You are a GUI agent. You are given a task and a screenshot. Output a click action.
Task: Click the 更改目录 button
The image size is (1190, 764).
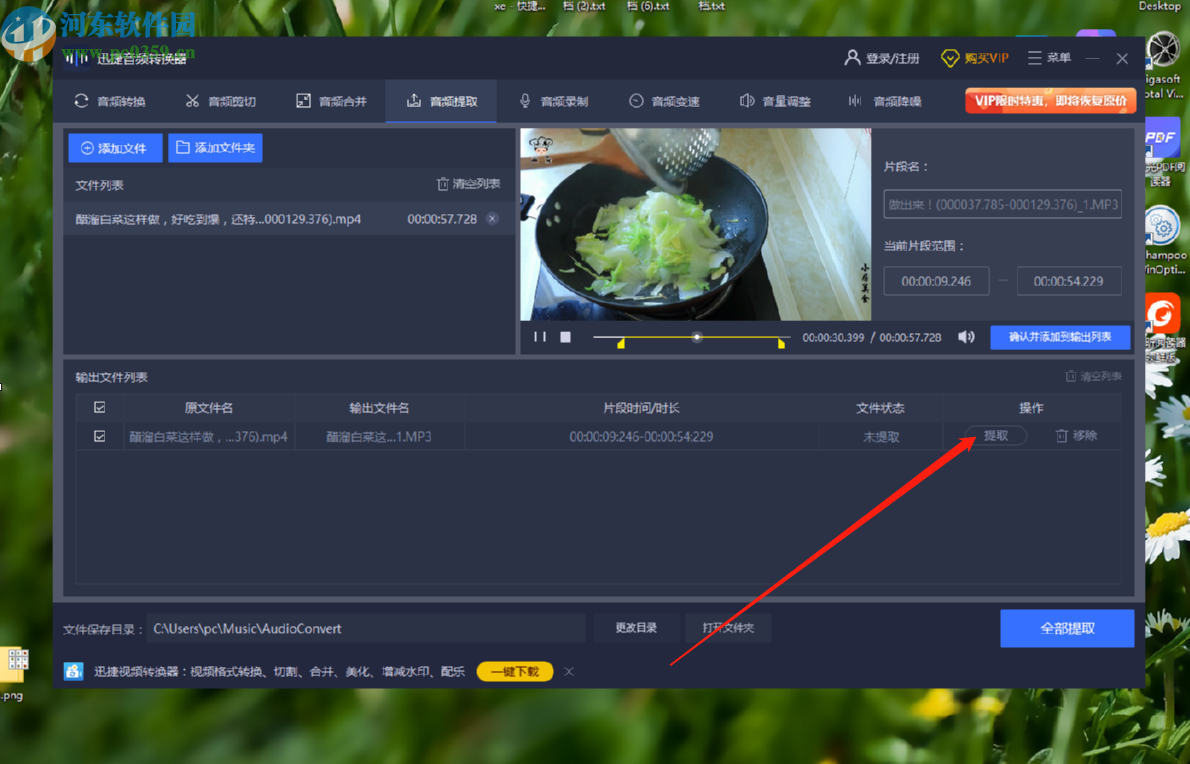click(x=636, y=628)
